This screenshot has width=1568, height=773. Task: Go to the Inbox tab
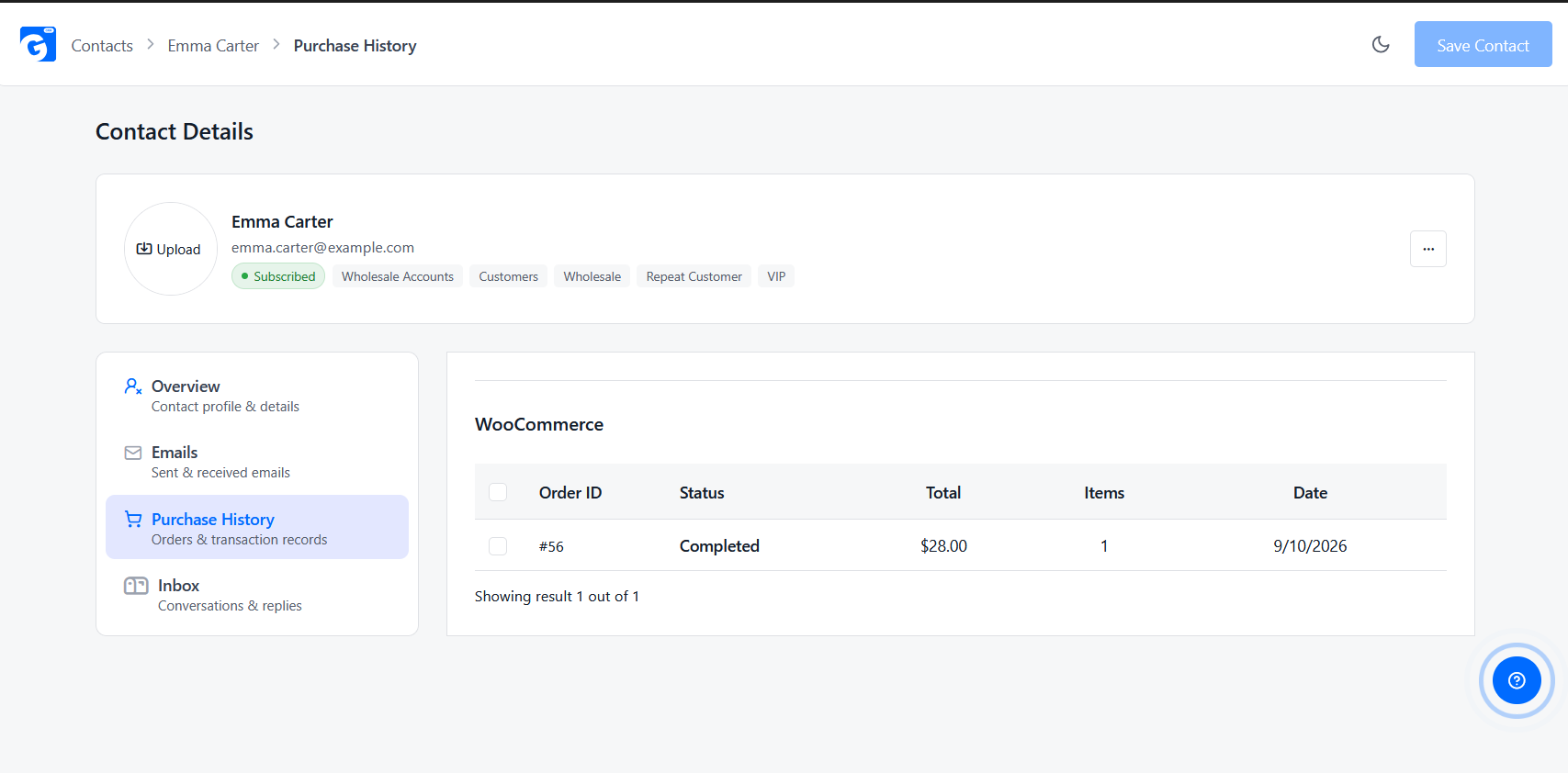coord(257,595)
